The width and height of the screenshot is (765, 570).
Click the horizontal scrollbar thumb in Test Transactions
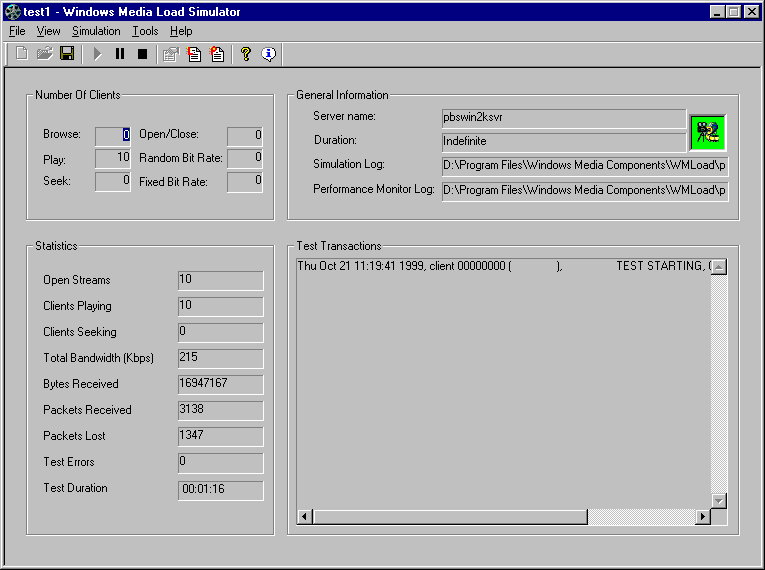pyautogui.click(x=450, y=517)
